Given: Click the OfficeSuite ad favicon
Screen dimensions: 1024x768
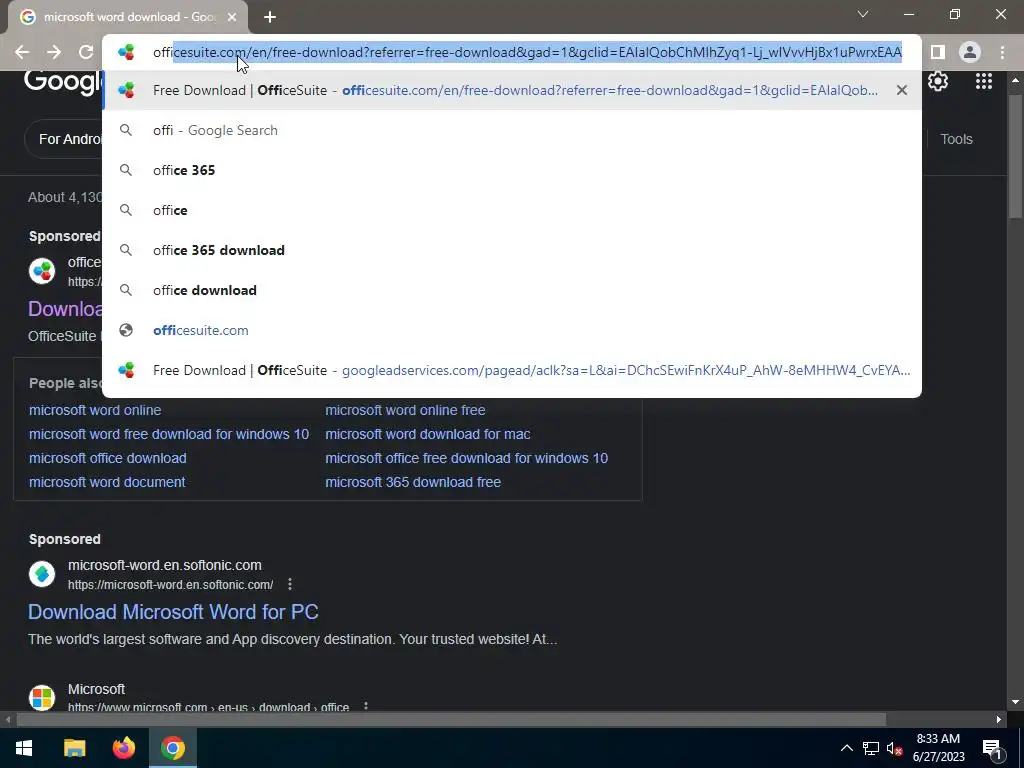Looking at the screenshot, I should point(42,271).
